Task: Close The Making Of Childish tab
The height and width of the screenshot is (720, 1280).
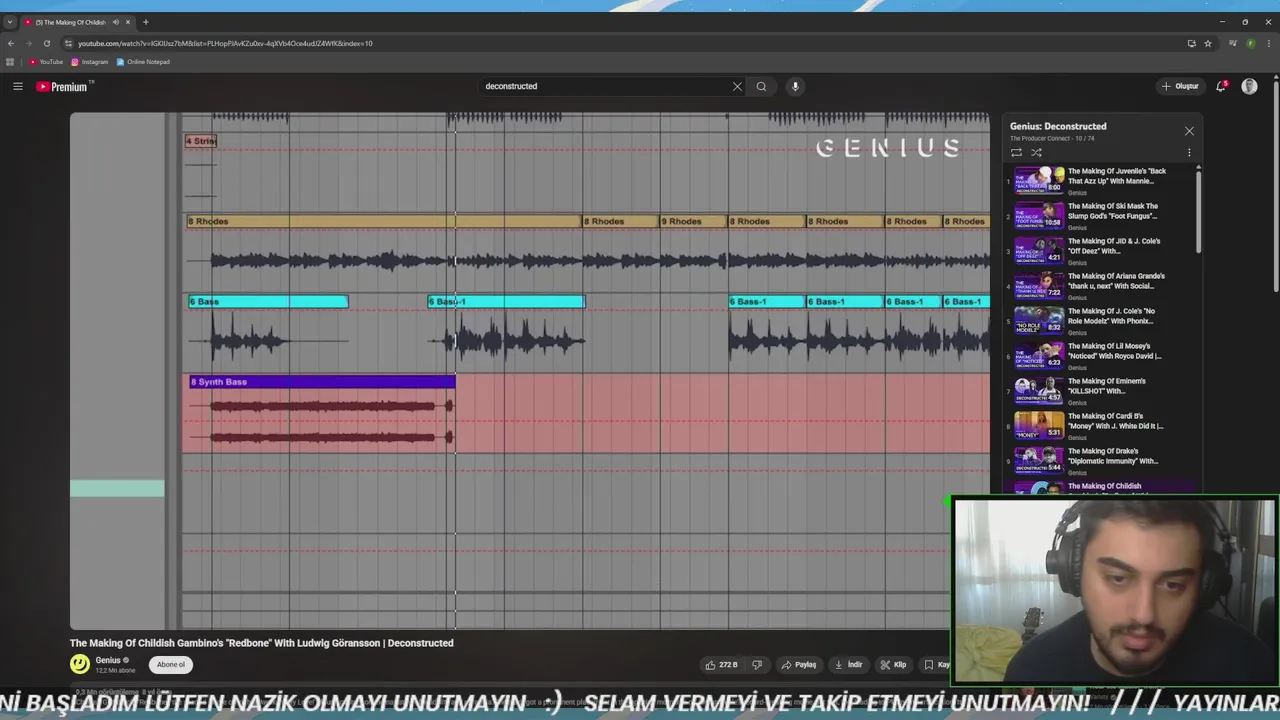Action: [x=128, y=22]
